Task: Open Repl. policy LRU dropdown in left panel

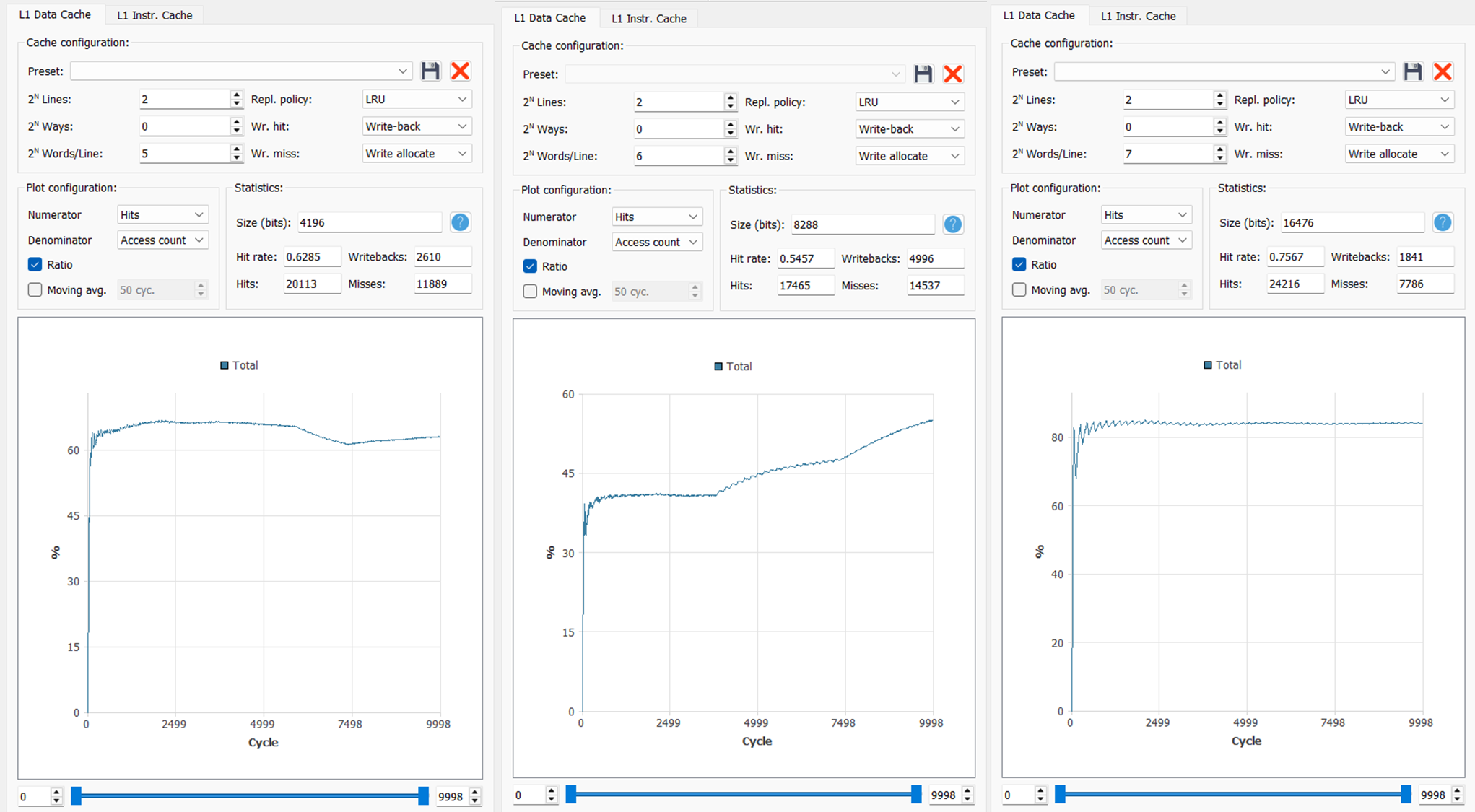Action: pos(416,99)
